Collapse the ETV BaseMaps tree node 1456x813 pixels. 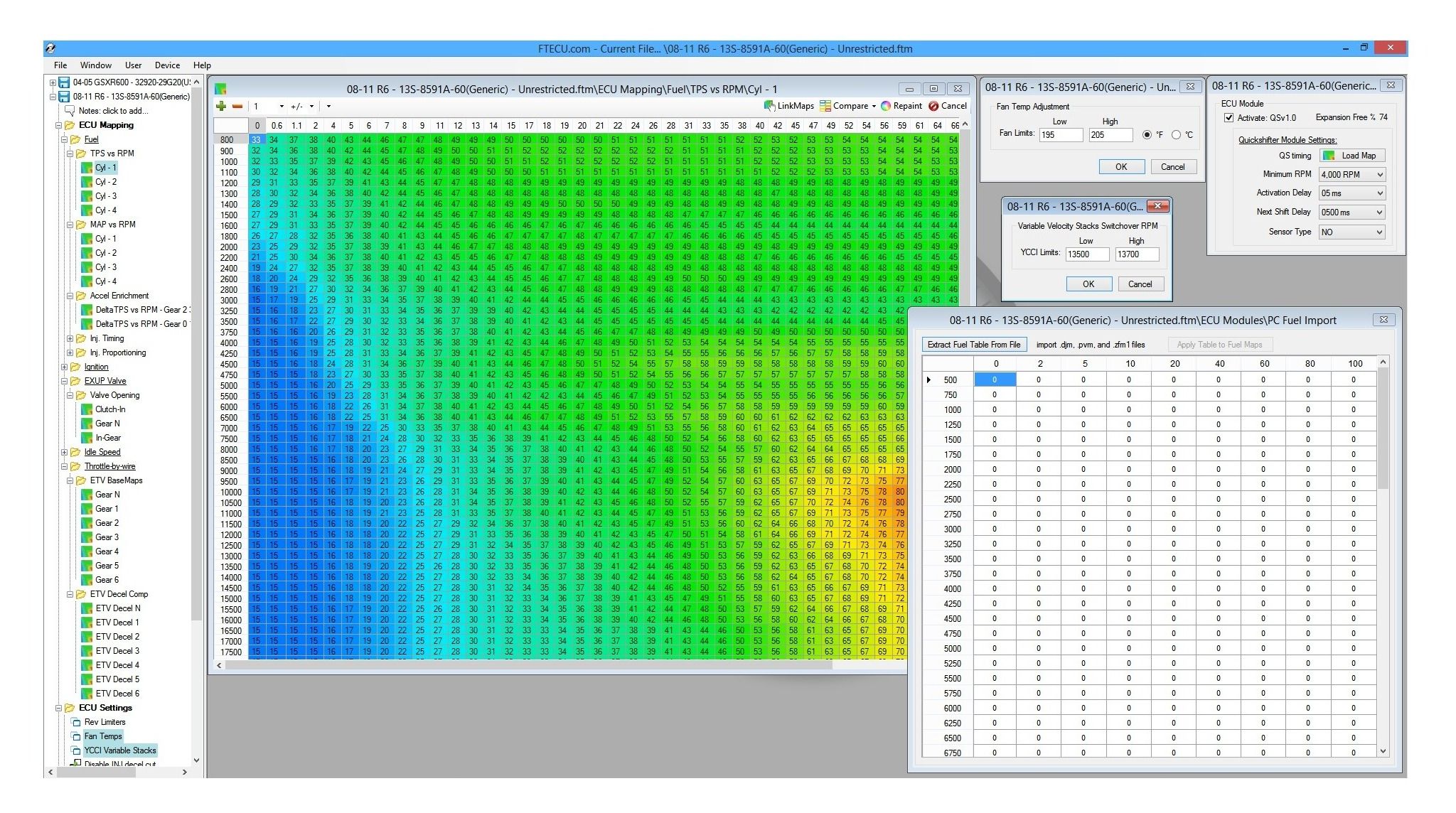click(70, 480)
